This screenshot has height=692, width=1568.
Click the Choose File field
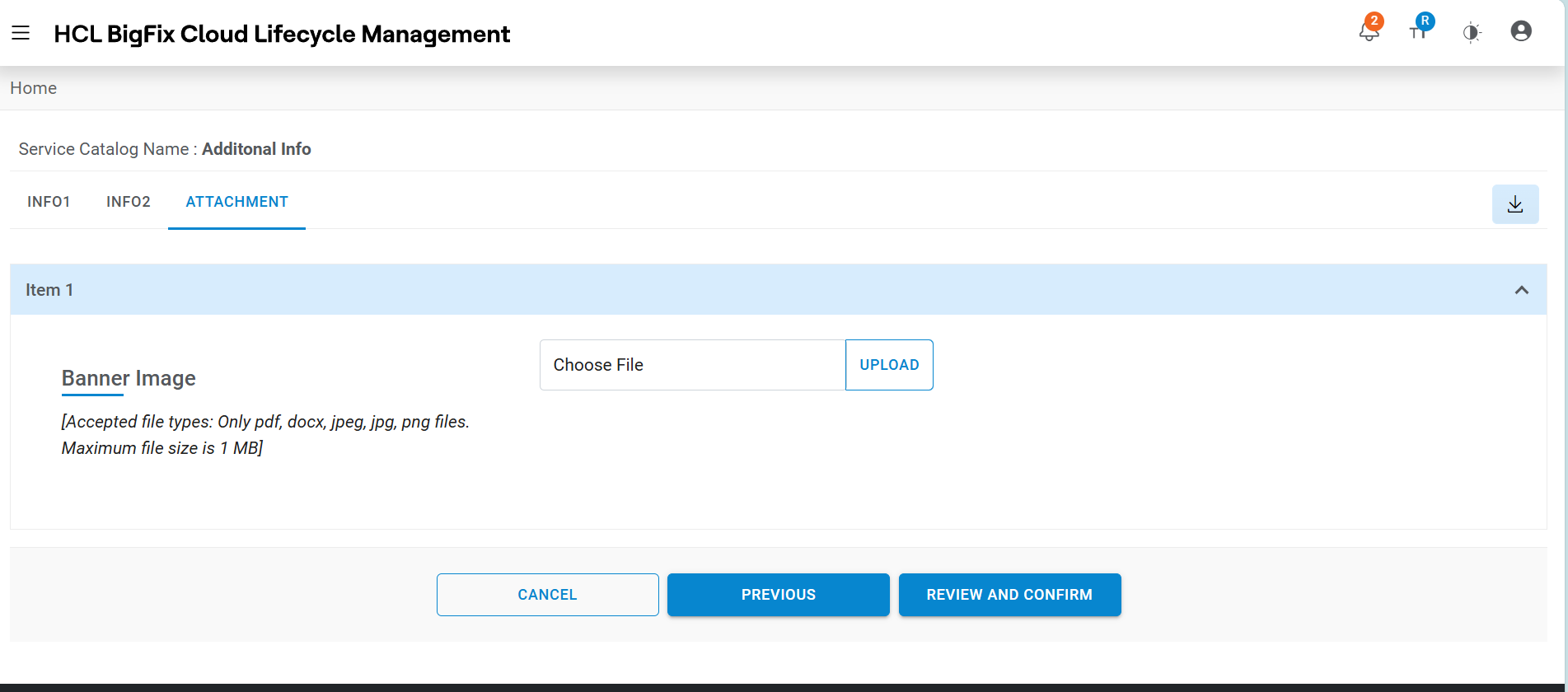coord(692,365)
